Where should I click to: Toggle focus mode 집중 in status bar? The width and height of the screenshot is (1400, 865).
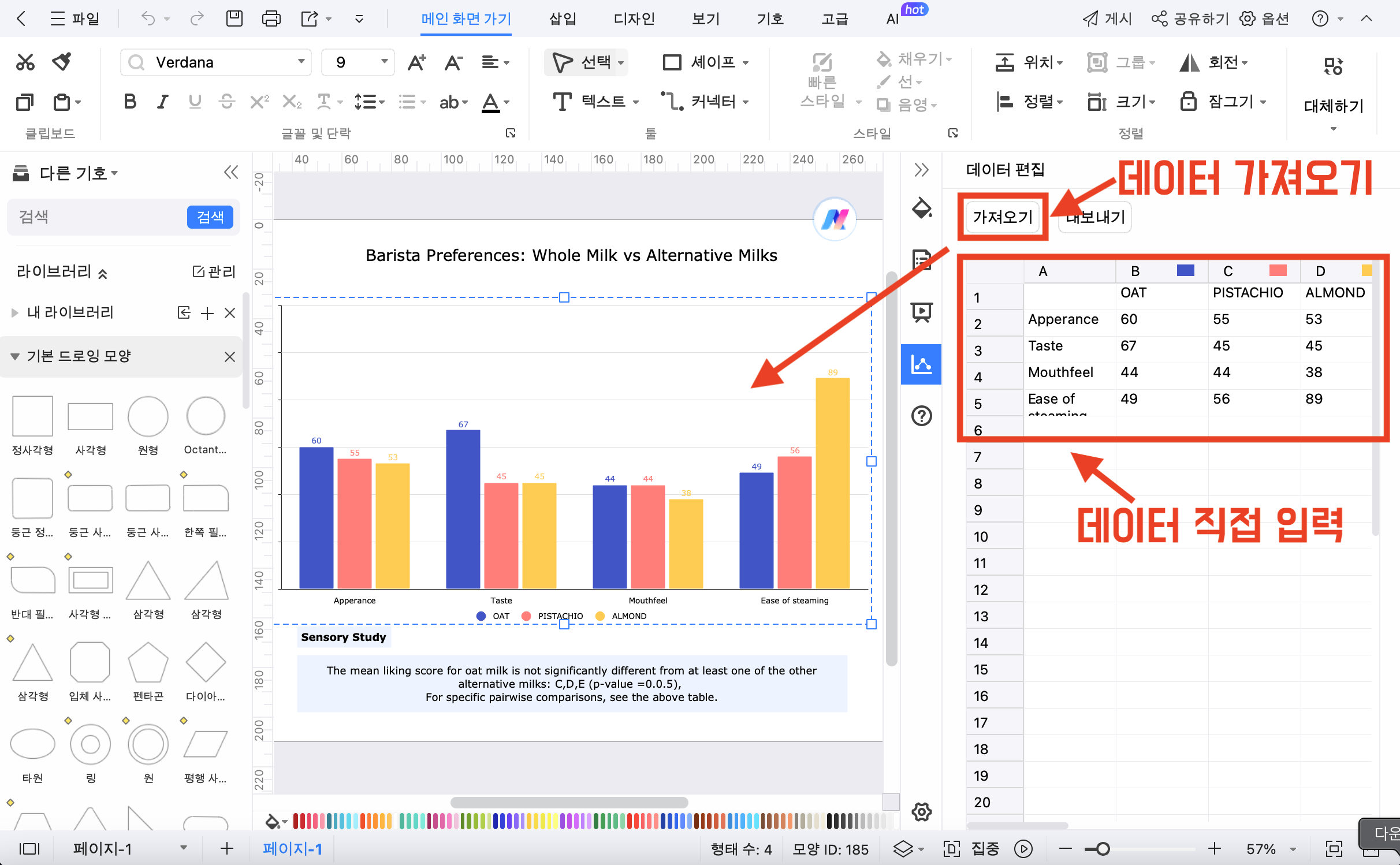point(985,848)
